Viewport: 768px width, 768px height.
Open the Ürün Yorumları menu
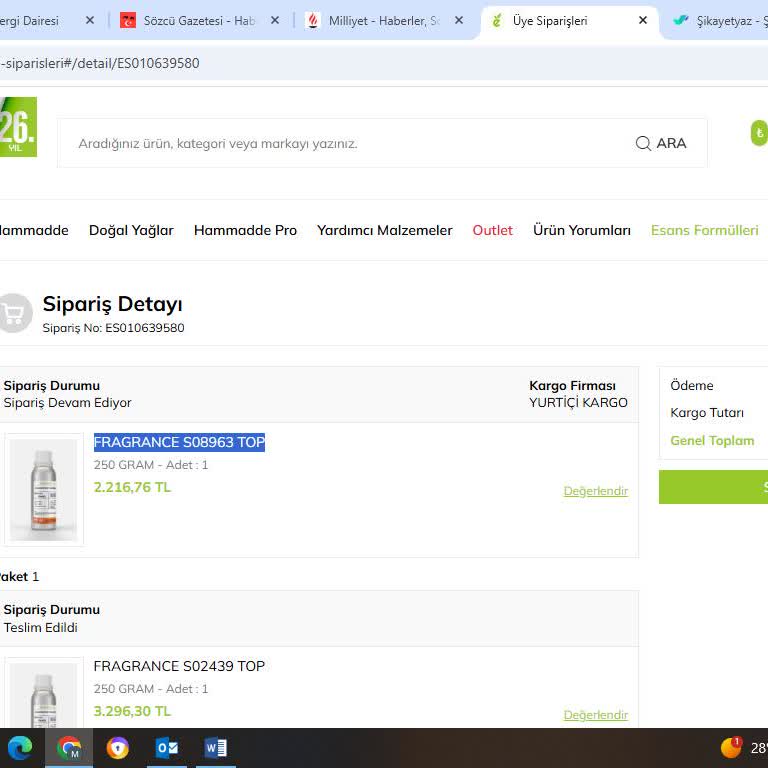coord(581,230)
